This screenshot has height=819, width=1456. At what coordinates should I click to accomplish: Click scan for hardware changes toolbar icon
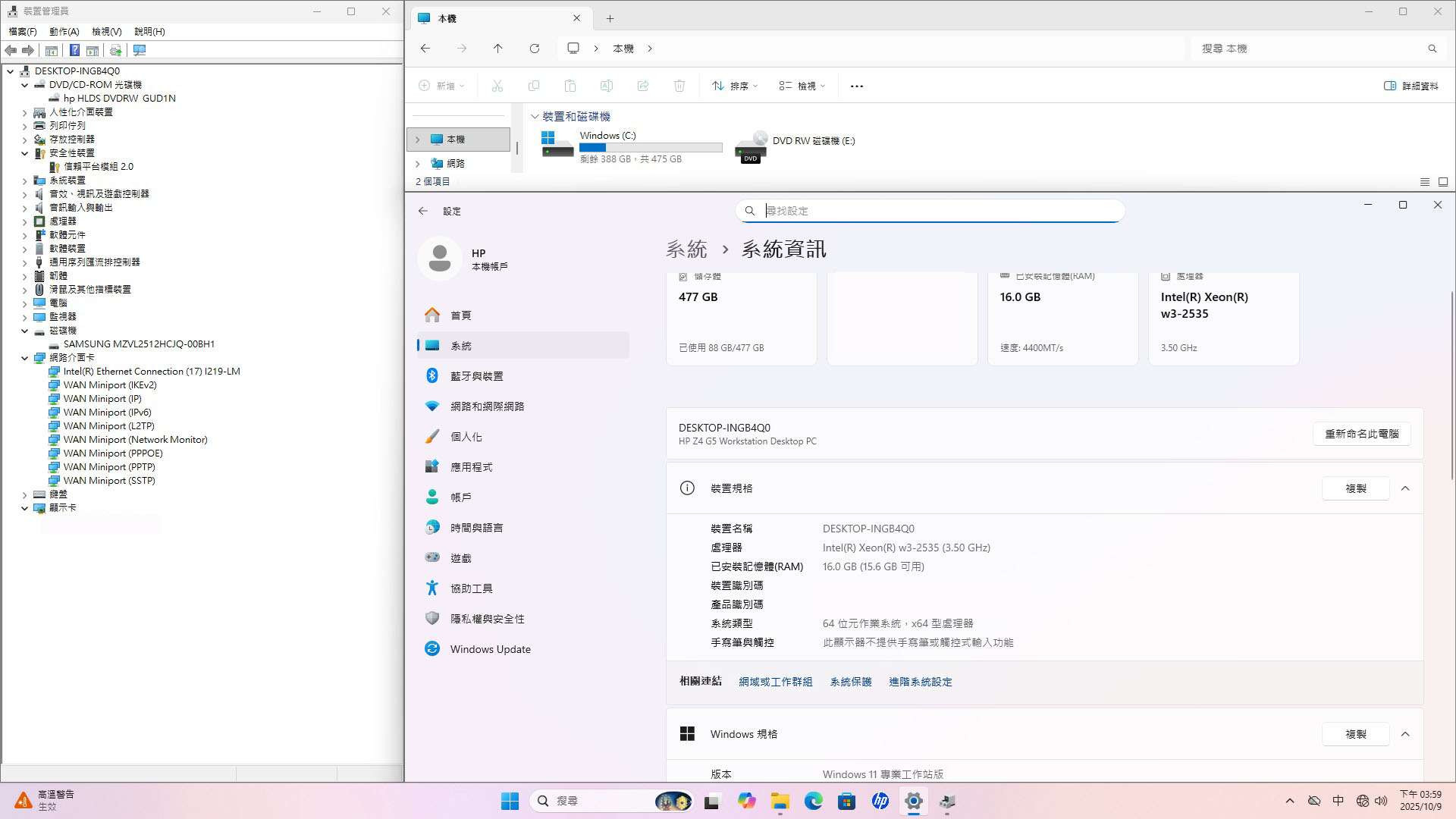[140, 50]
